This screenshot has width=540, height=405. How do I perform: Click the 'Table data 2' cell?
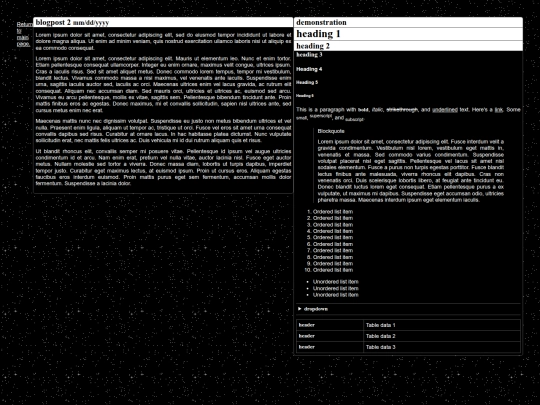coord(442,336)
